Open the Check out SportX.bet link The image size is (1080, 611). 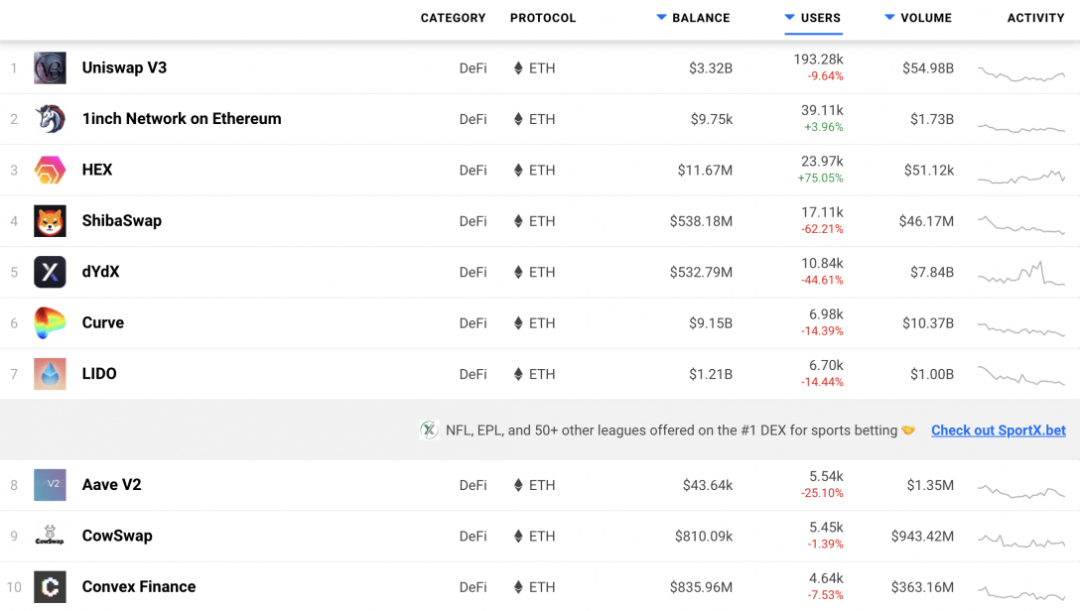coord(998,430)
